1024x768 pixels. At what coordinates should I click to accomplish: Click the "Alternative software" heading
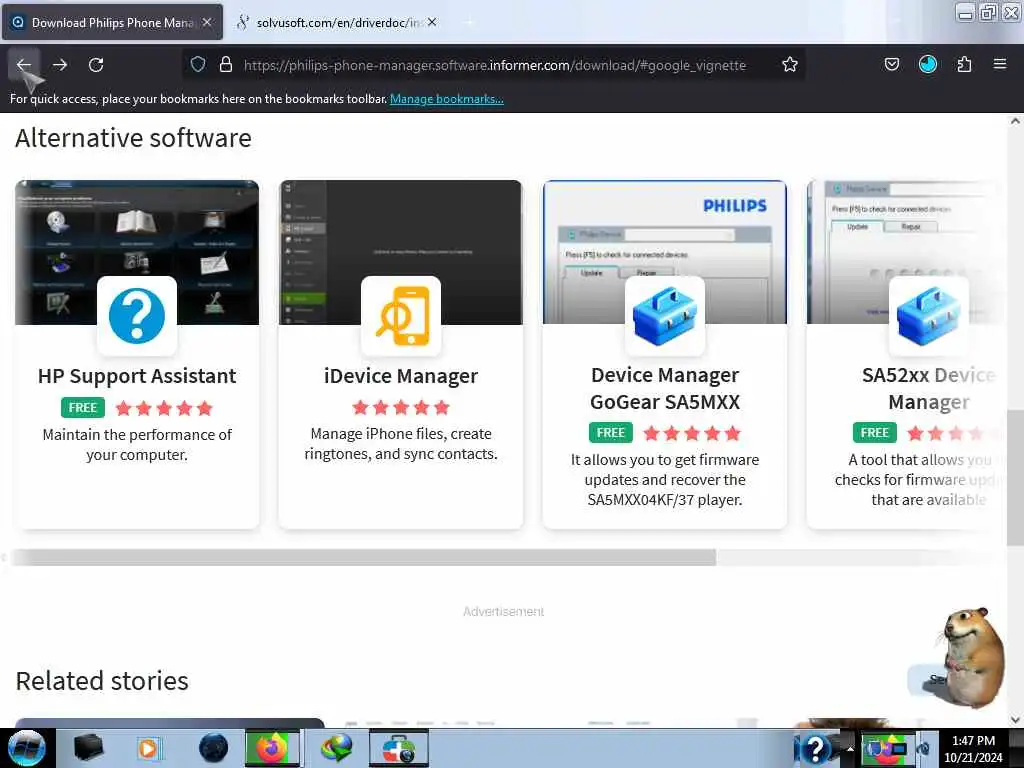coord(133,138)
